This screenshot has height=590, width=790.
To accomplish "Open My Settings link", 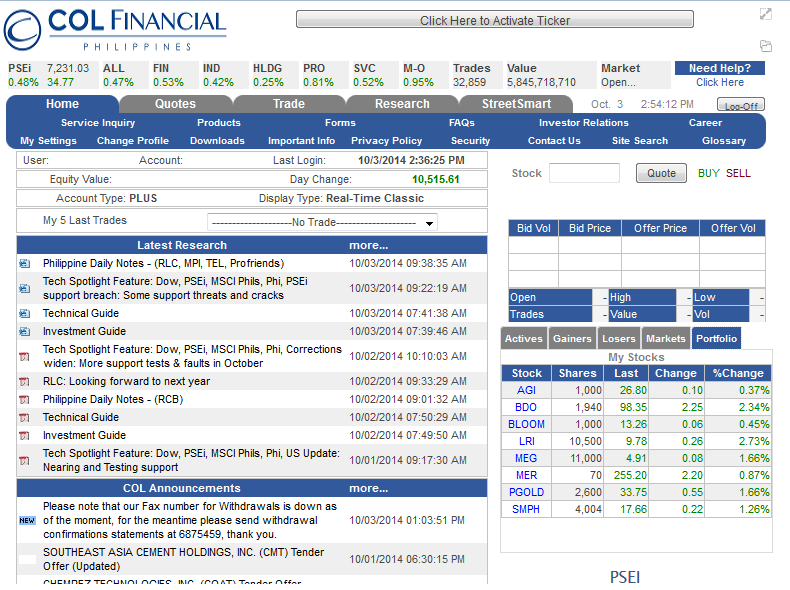I will click(48, 141).
